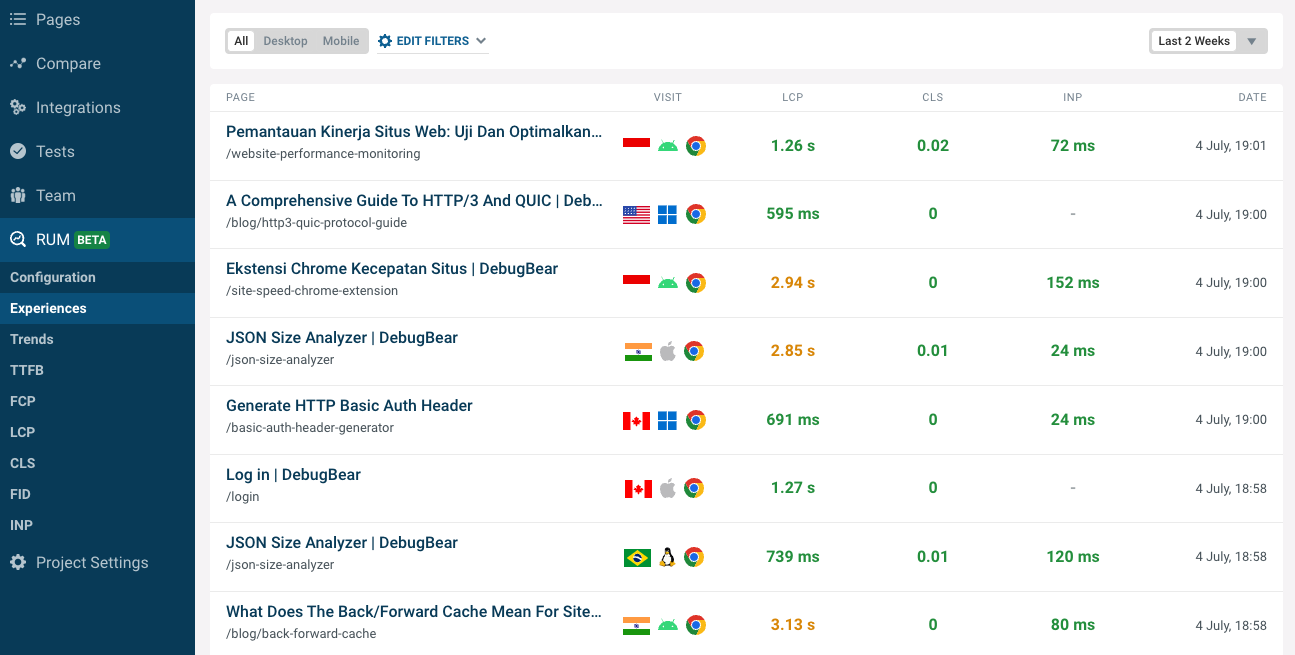Open Integrations in sidebar
The width and height of the screenshot is (1295, 655).
pos(97,107)
